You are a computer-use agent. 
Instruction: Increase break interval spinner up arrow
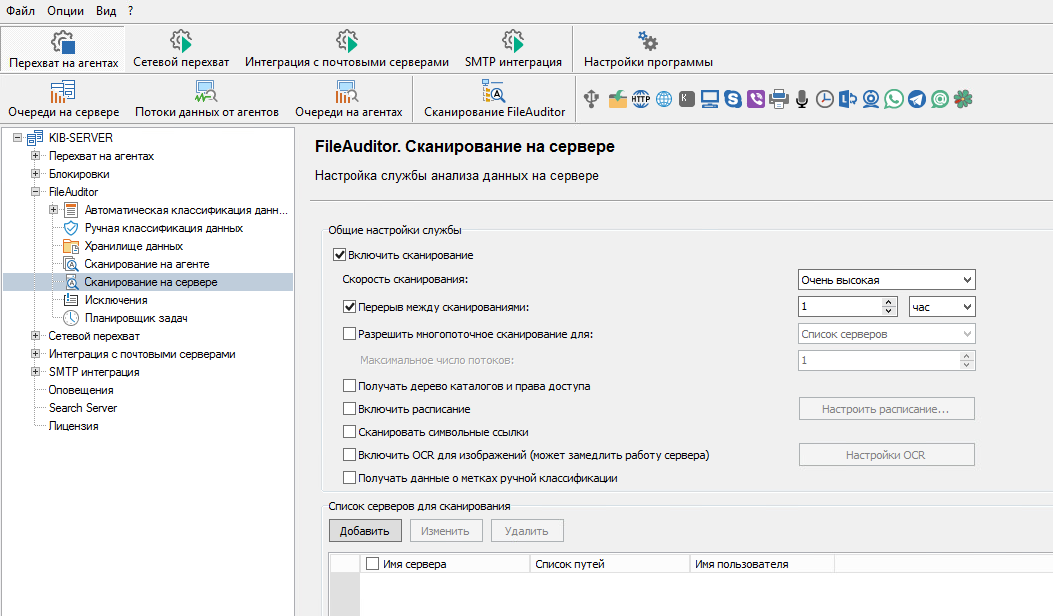[888, 302]
